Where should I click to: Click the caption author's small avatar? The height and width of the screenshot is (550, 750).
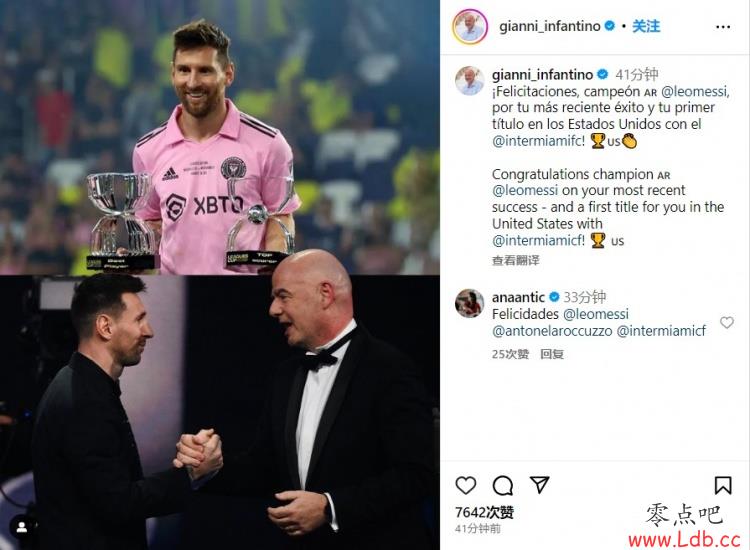[x=469, y=80]
